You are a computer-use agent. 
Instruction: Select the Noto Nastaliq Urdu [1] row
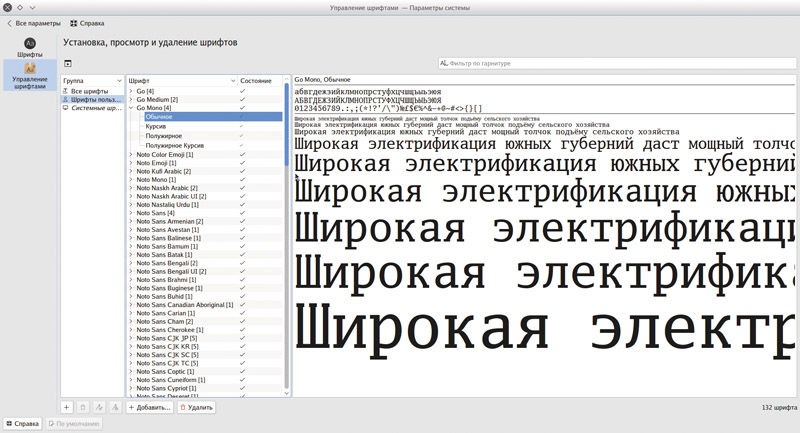205,205
